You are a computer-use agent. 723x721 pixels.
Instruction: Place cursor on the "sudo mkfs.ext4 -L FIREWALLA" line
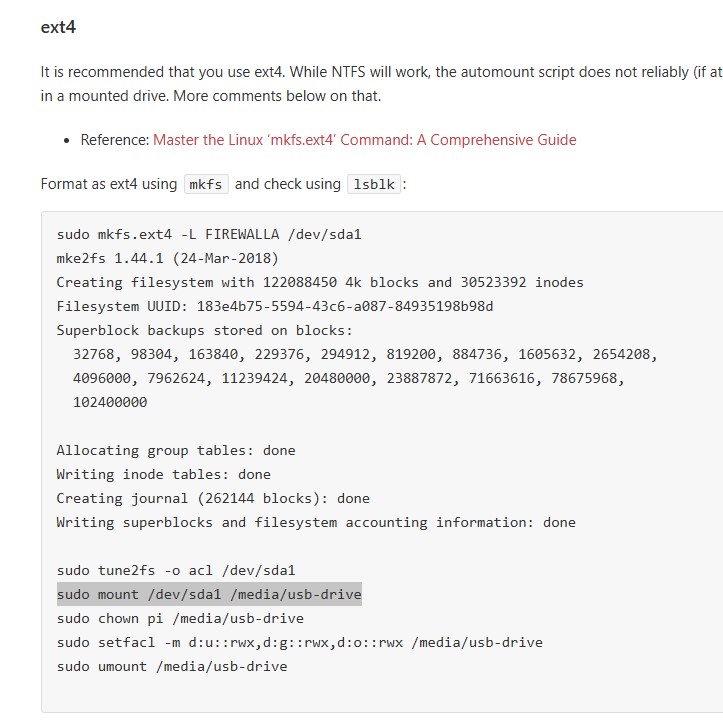[208, 234]
